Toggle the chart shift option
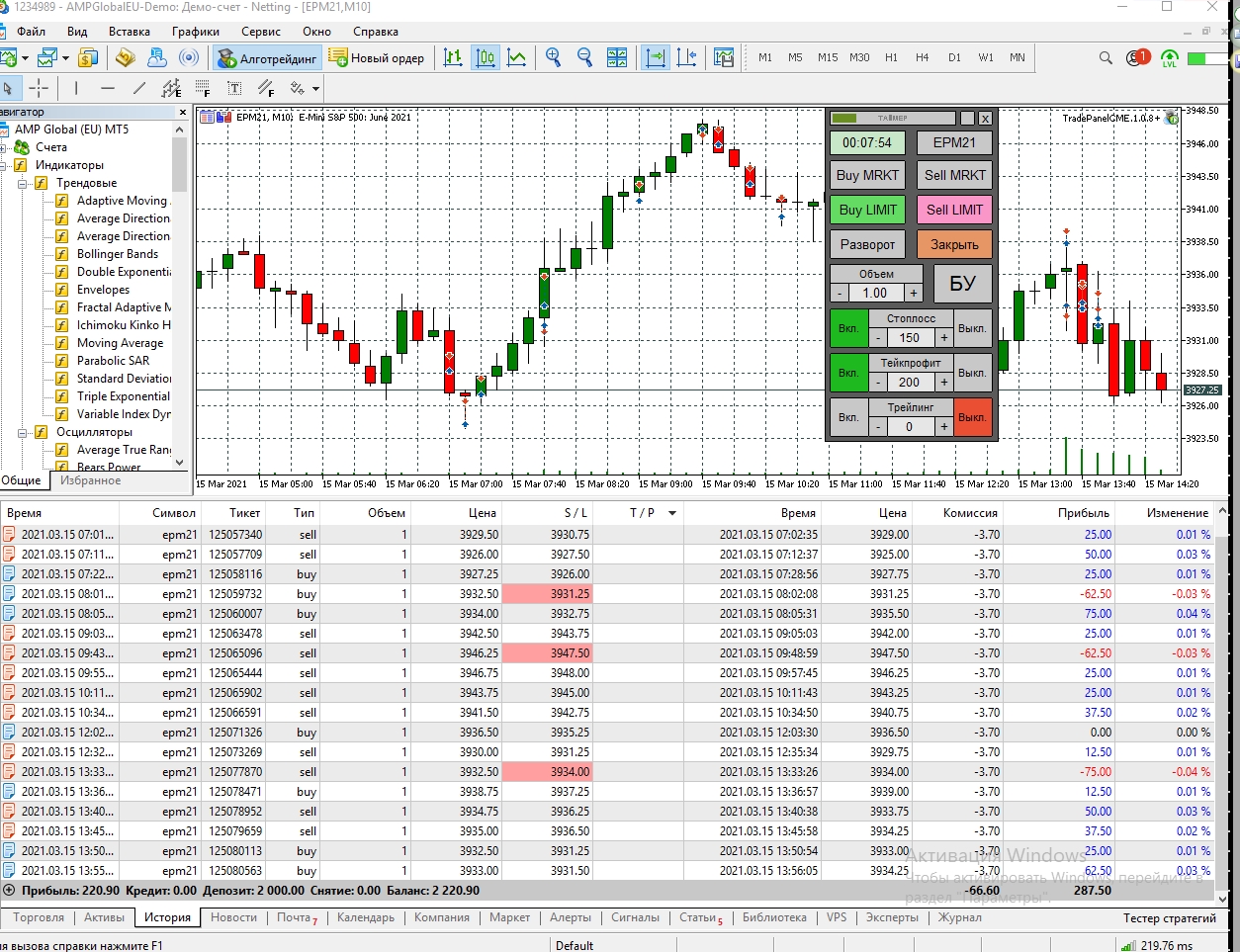Image resolution: width=1240 pixels, height=952 pixels. click(x=687, y=57)
